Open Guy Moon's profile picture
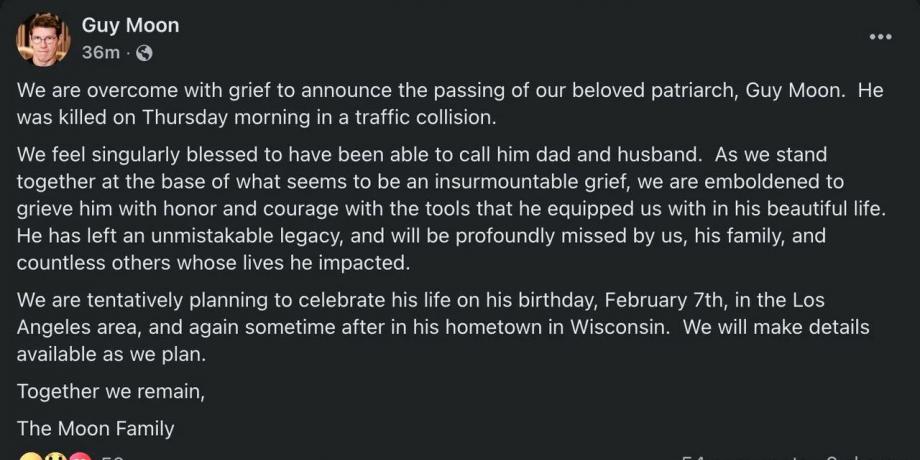The width and height of the screenshot is (920, 460). pos(42,39)
